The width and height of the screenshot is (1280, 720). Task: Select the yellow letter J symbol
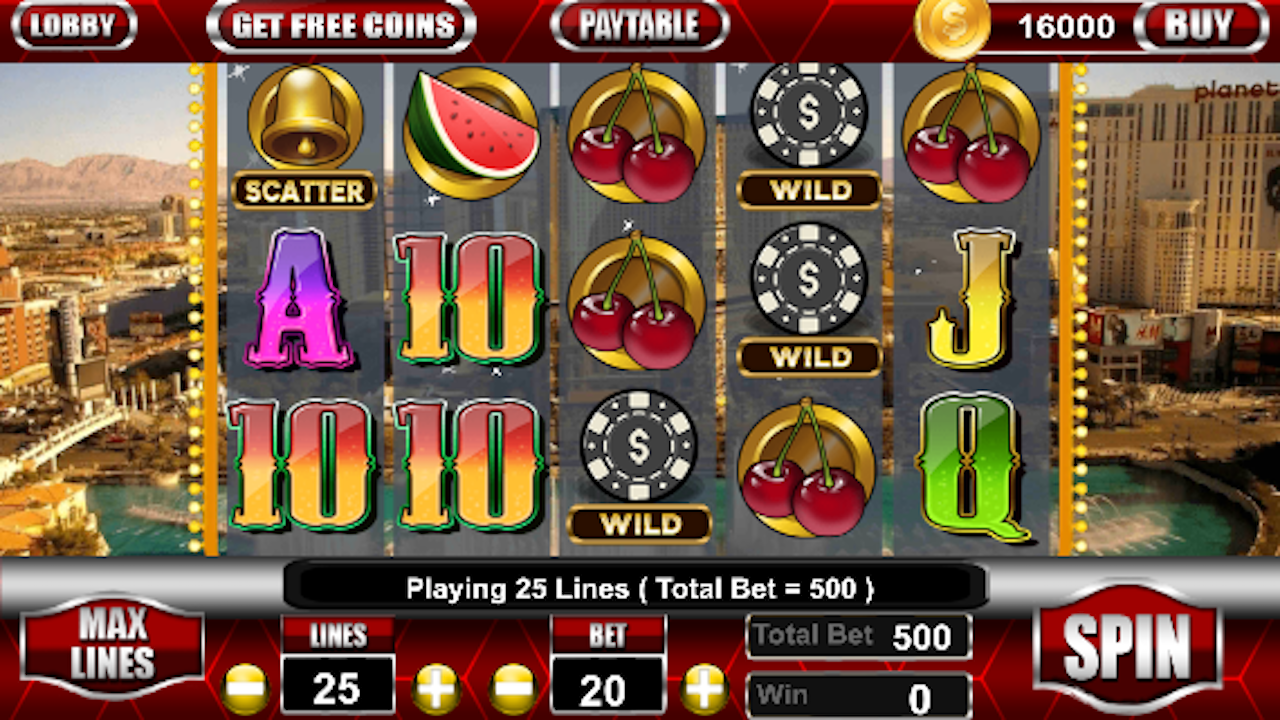tap(971, 298)
